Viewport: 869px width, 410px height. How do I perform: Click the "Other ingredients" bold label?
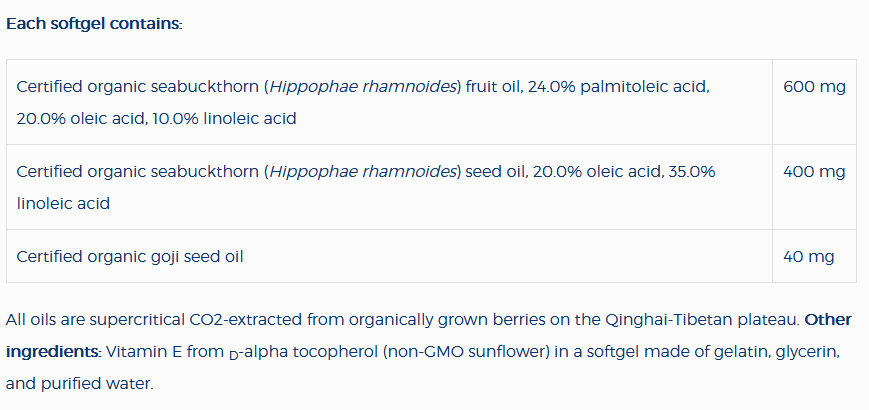point(827,320)
